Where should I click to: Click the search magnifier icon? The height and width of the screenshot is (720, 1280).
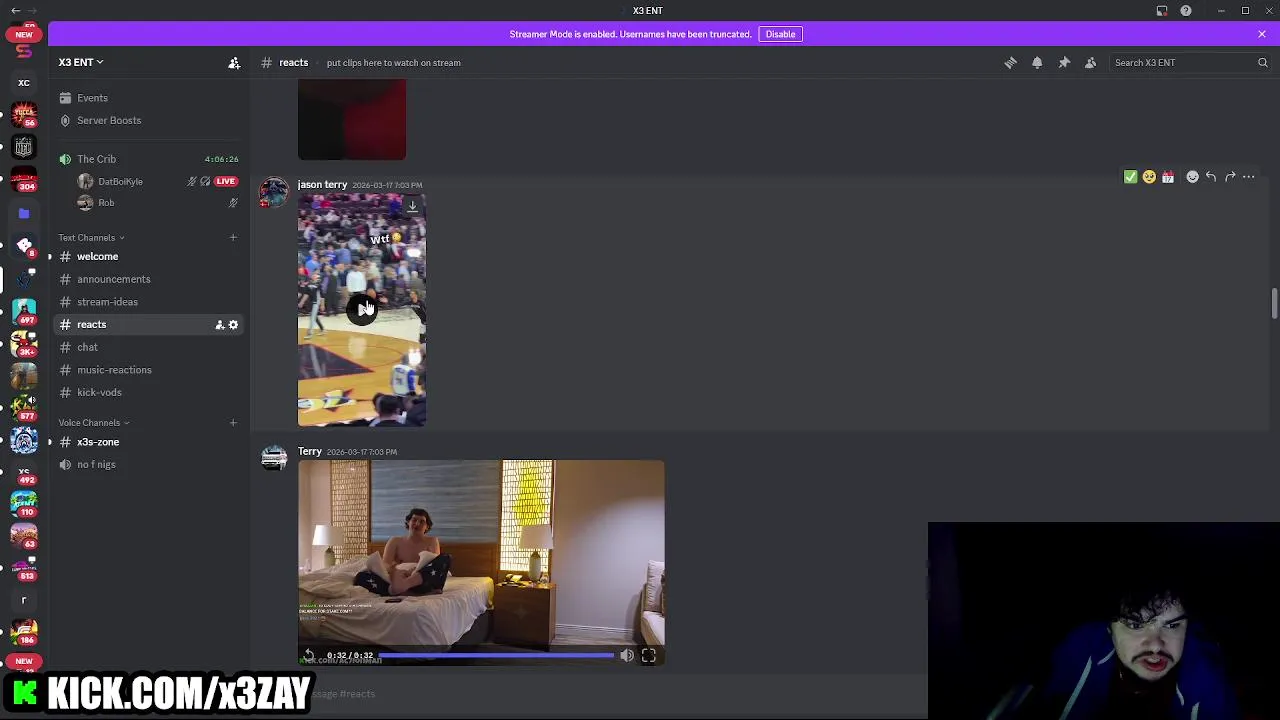1262,62
